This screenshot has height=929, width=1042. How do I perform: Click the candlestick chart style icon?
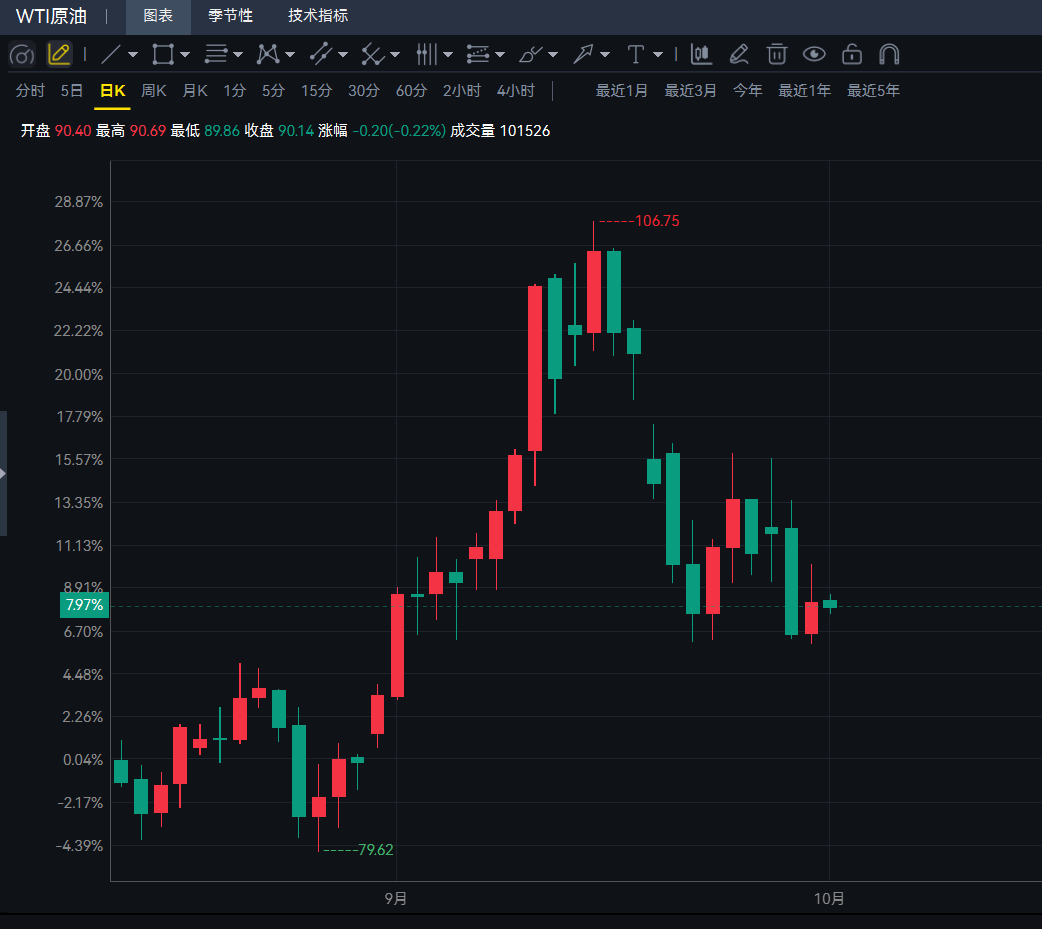[x=701, y=54]
